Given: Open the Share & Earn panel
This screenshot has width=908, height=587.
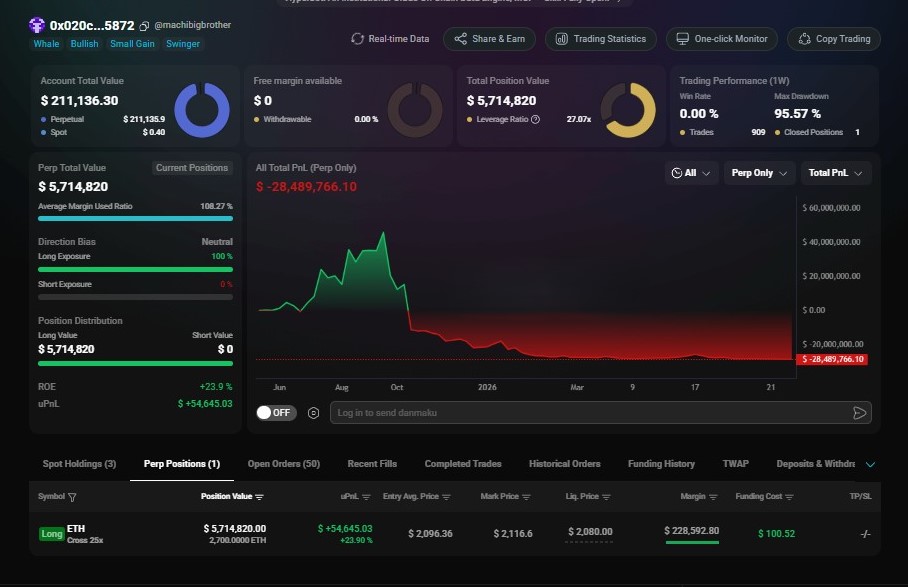Looking at the screenshot, I should coord(489,38).
